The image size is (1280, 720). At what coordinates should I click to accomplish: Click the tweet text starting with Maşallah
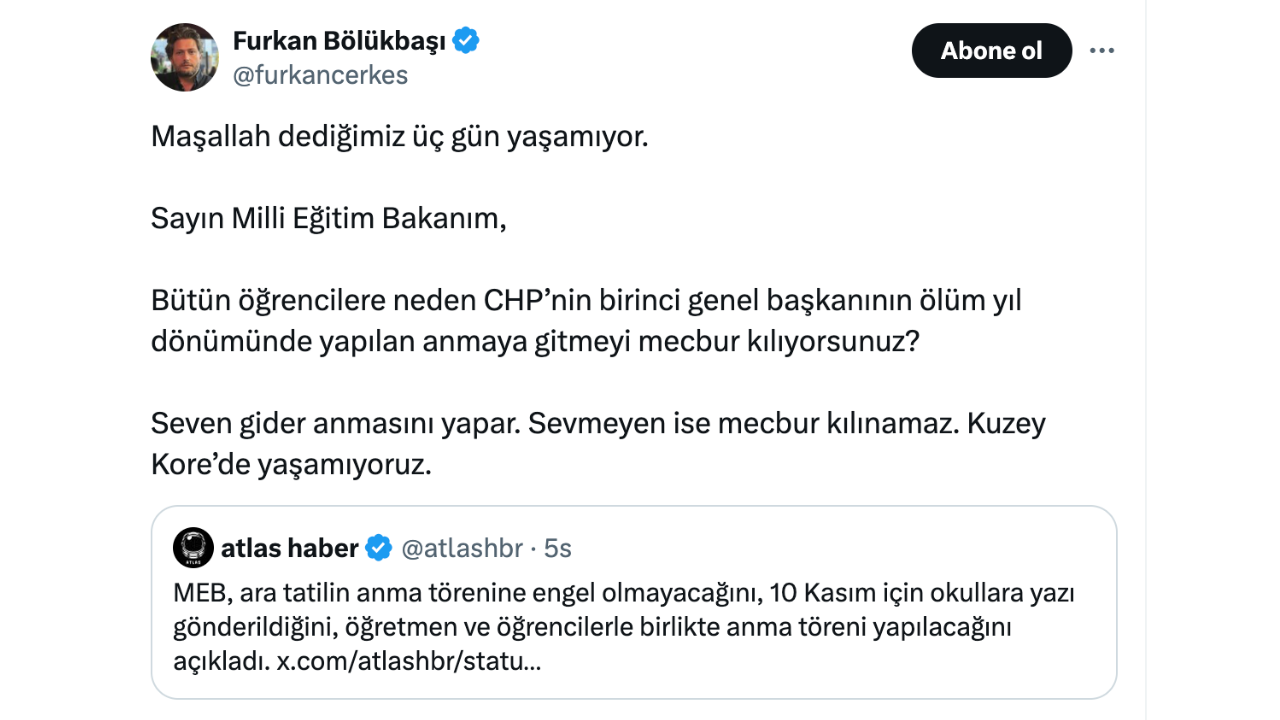tap(399, 136)
